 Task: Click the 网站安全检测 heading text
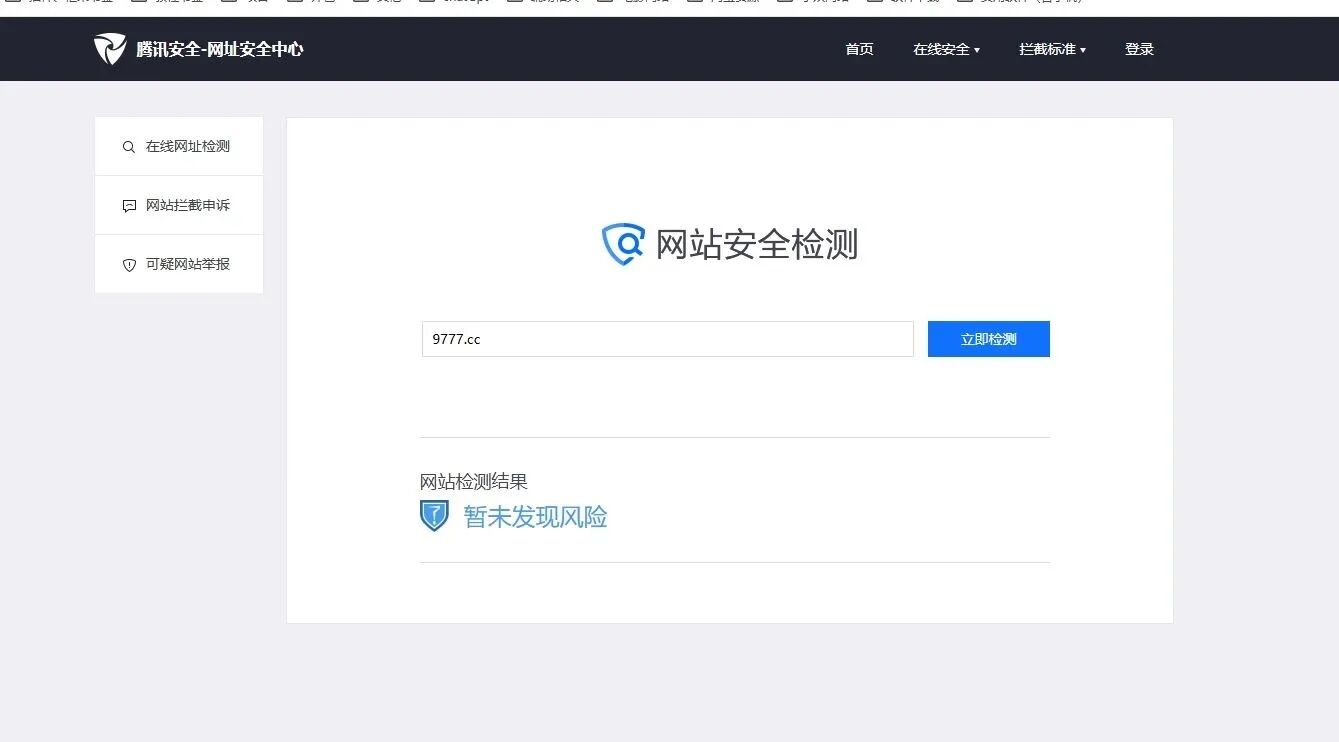(x=757, y=244)
